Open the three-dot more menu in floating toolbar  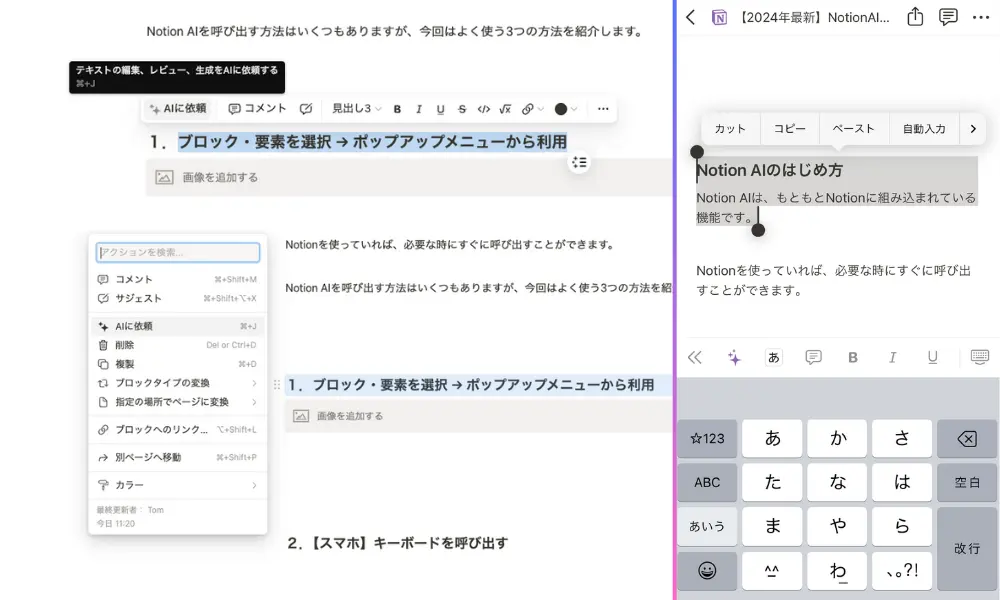[603, 109]
